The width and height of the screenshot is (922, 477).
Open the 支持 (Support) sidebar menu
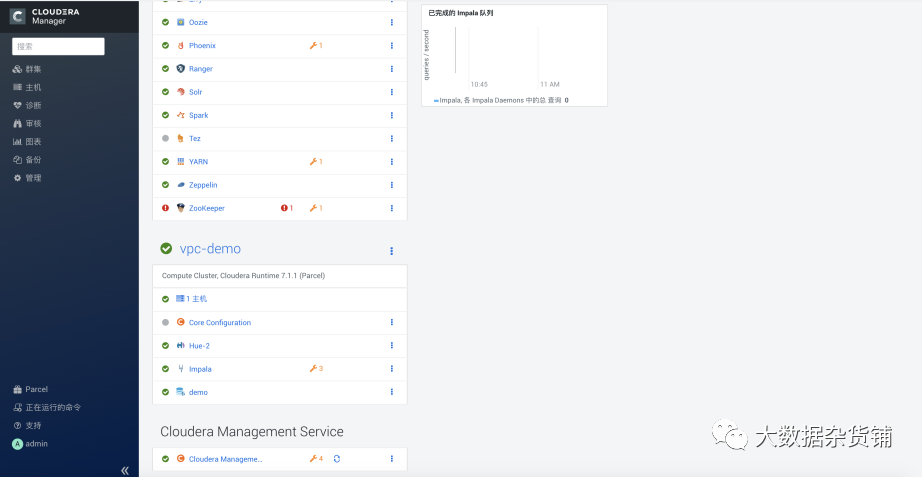point(27,425)
